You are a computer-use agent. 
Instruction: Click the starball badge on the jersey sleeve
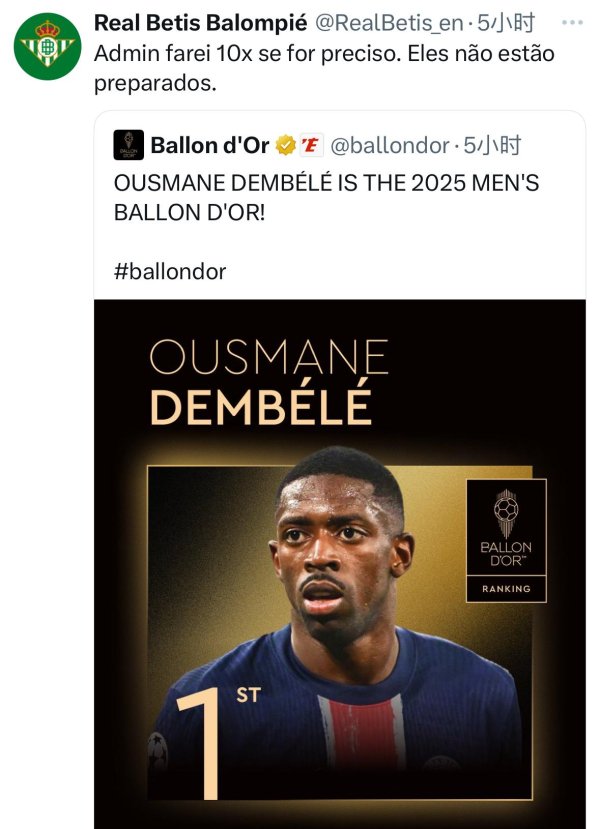[x=155, y=745]
